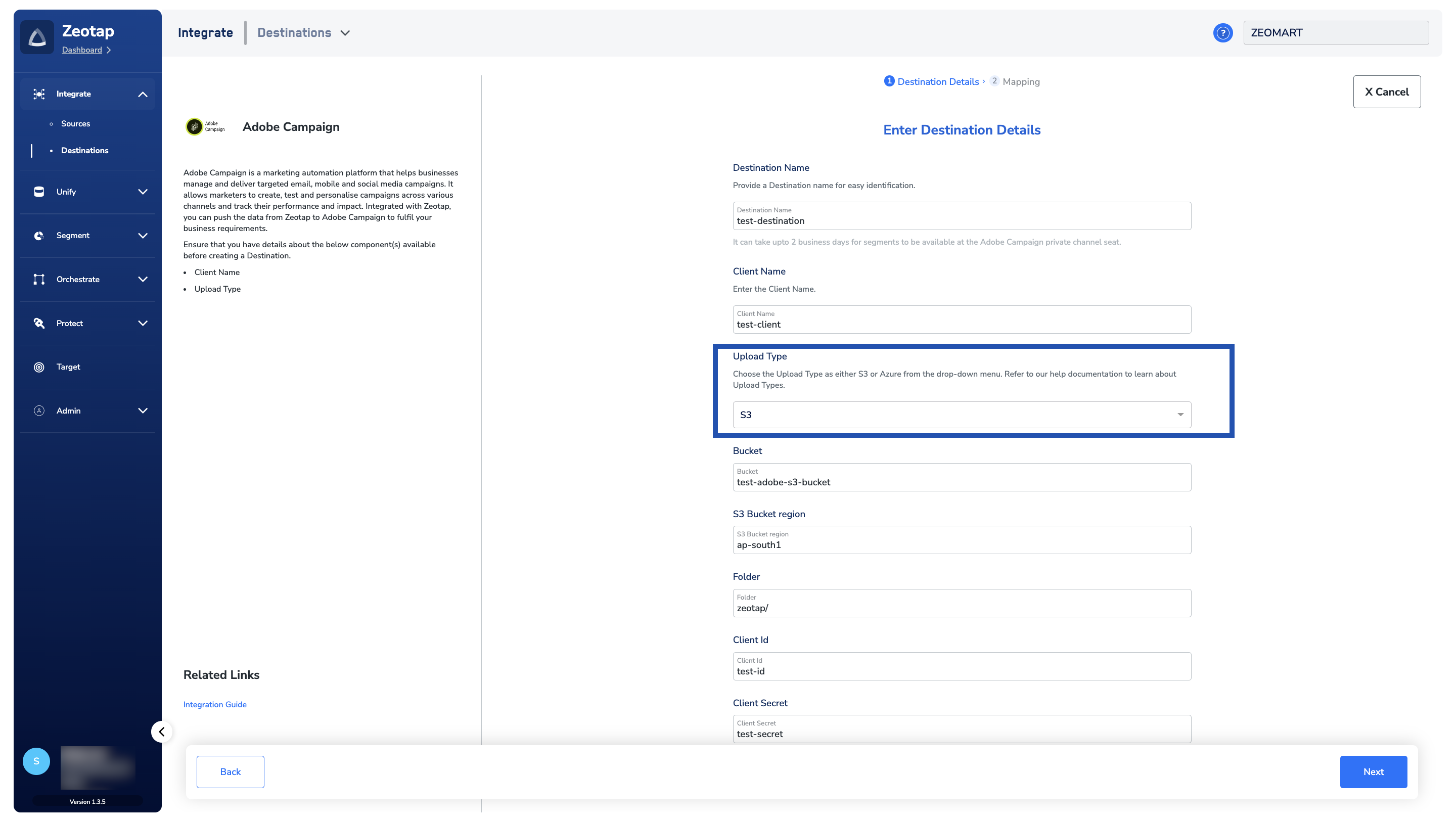Click the Zeotap logo icon

(x=37, y=37)
